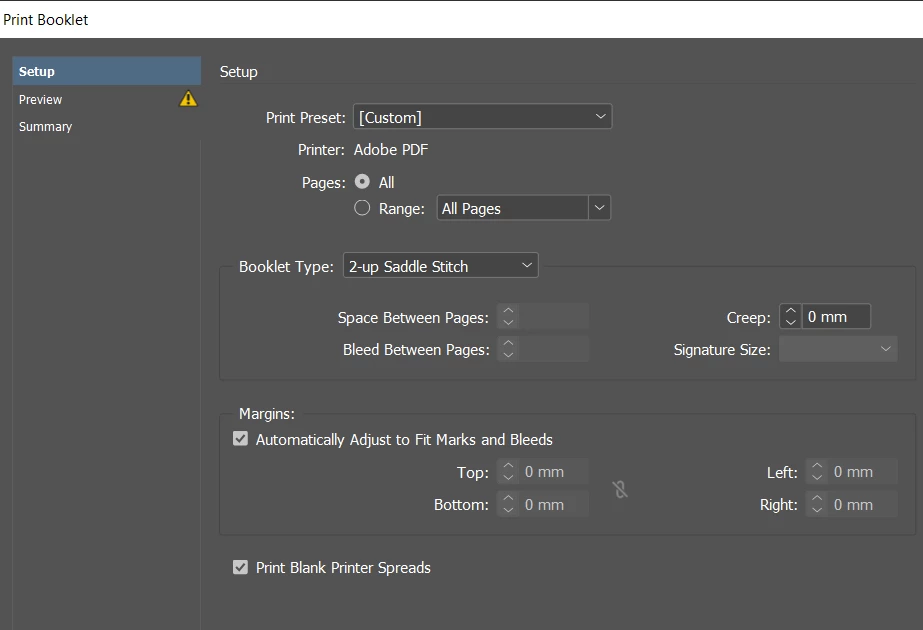Open the Preview section
923x630 pixels.
tap(107, 99)
